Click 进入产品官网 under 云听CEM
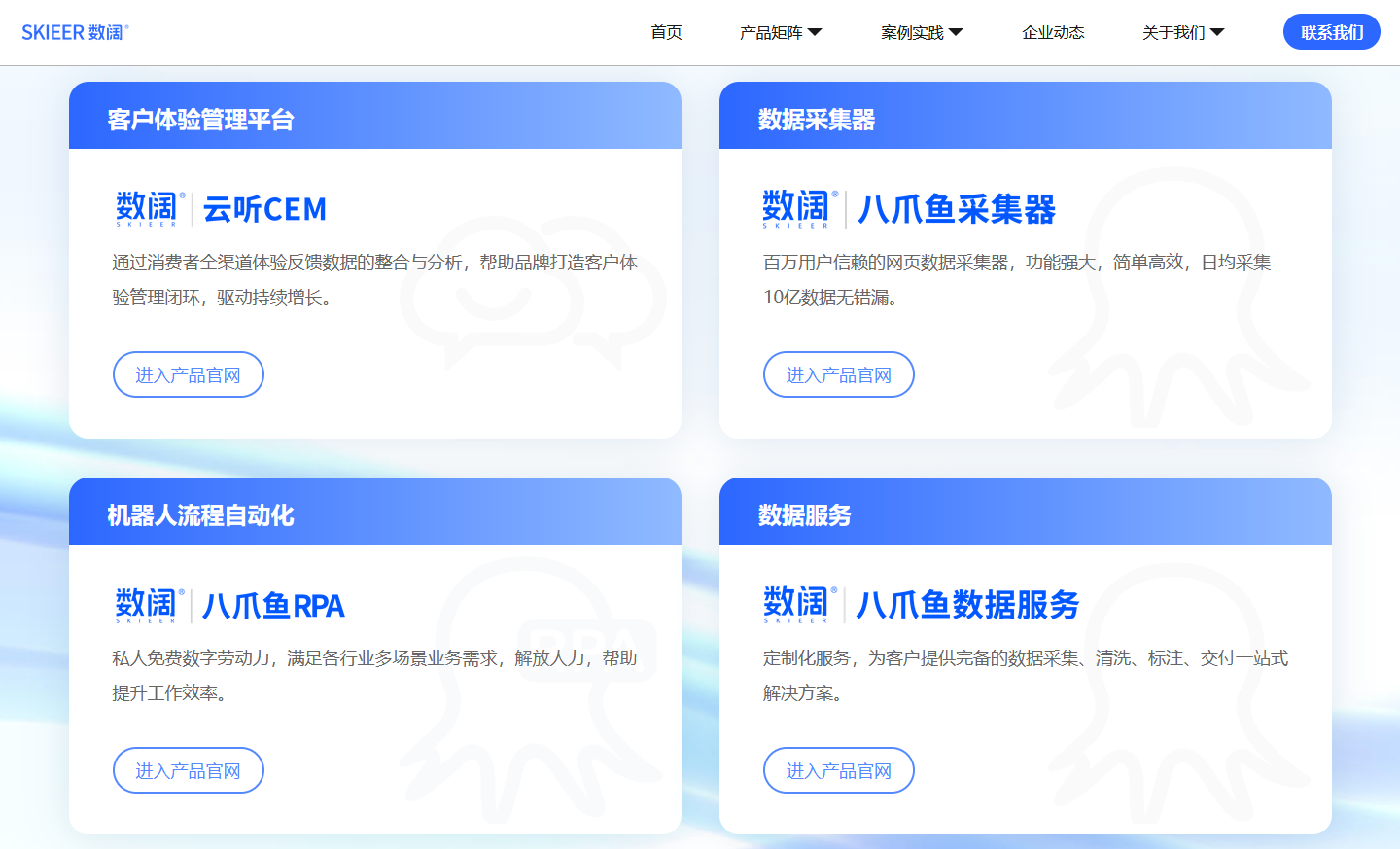 [189, 374]
